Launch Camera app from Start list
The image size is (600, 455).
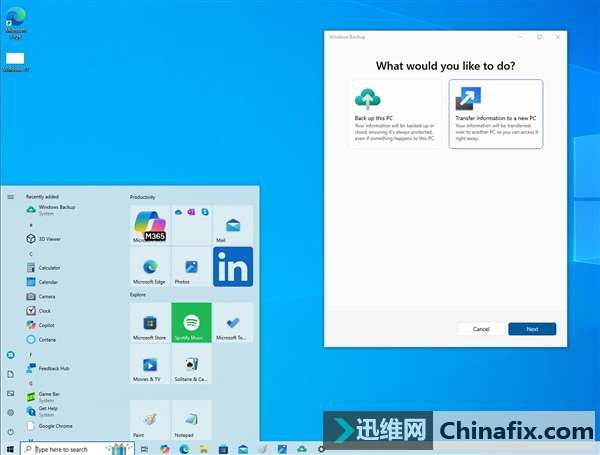coord(41,297)
